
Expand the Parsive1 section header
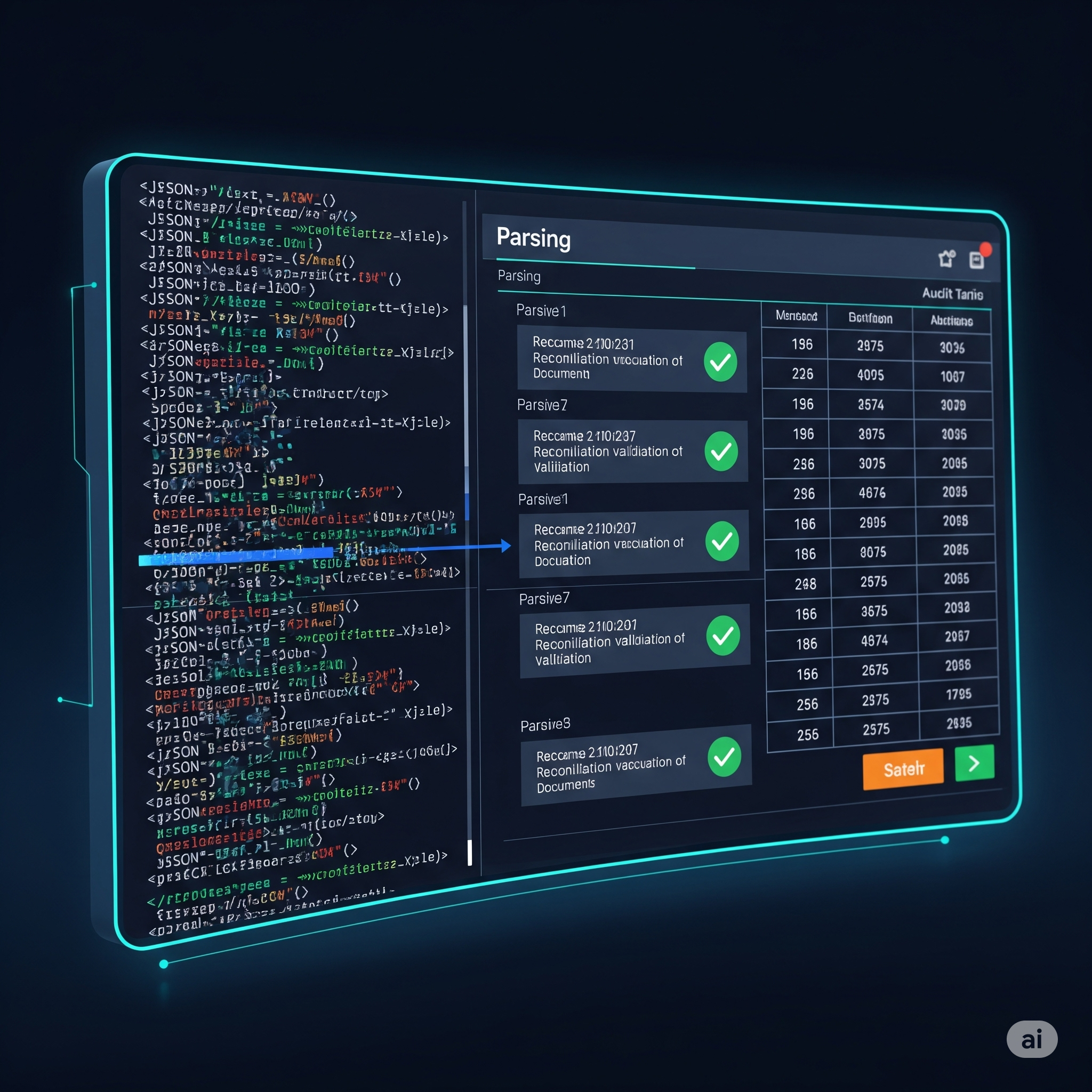click(541, 311)
